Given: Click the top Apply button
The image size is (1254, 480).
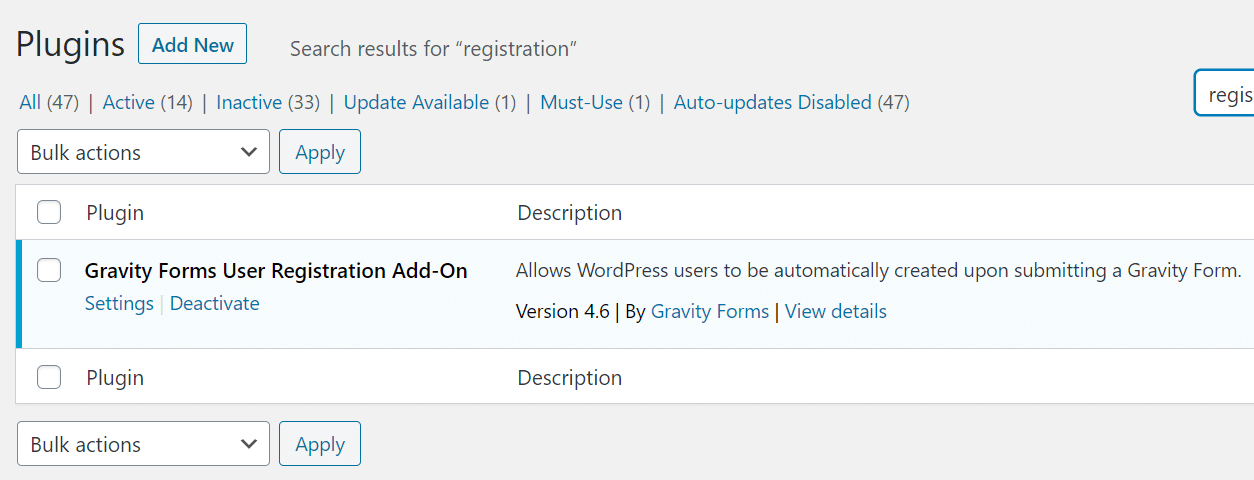Looking at the screenshot, I should tap(320, 153).
